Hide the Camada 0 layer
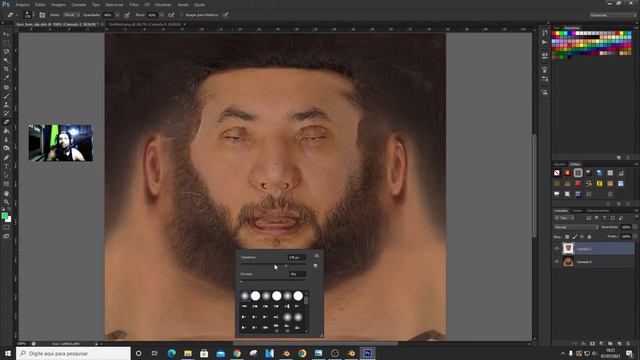Image resolution: width=640 pixels, height=360 pixels. pos(556,262)
